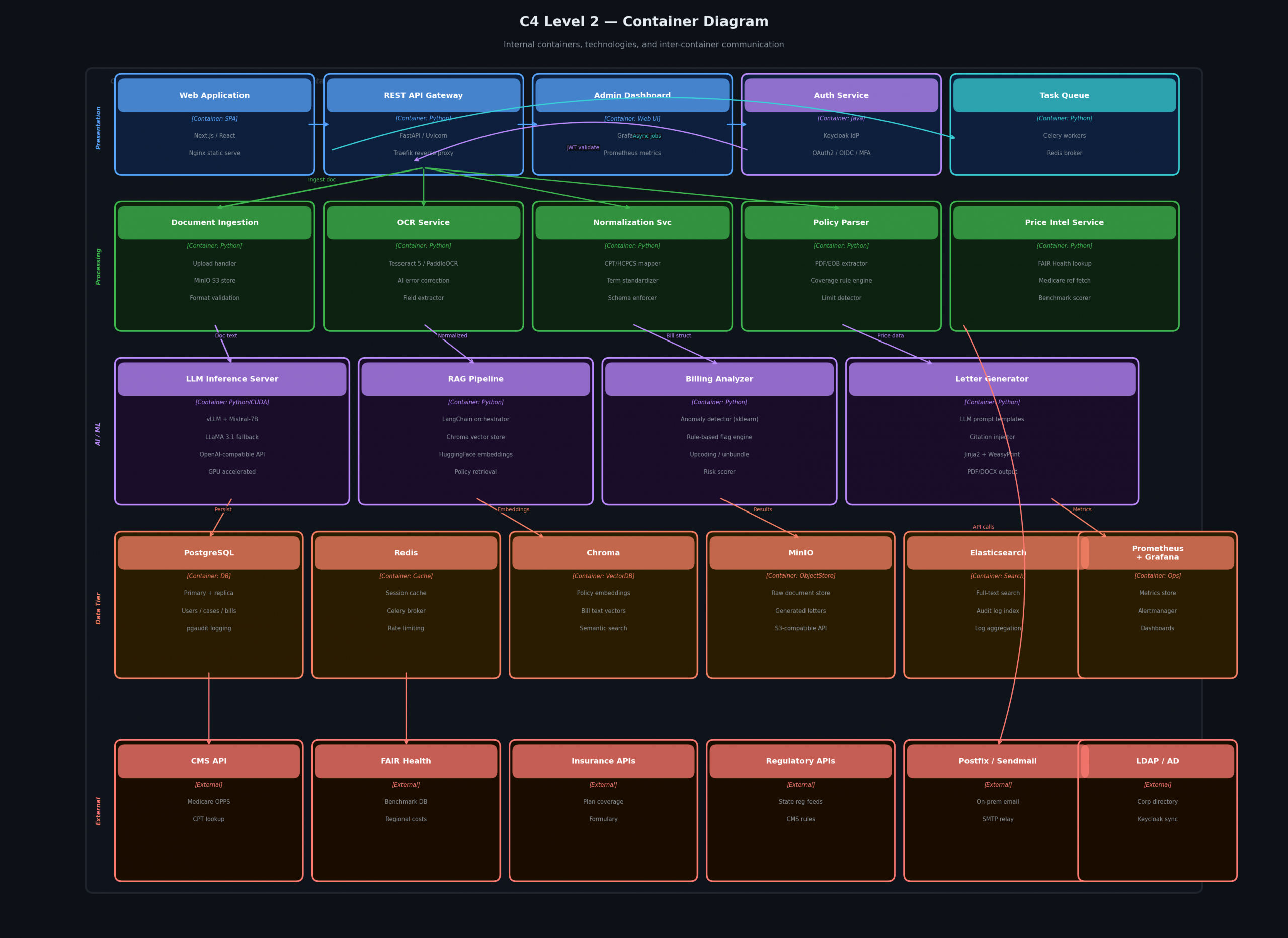Click the Price Intel Service header
1288x938 pixels.
[1064, 223]
